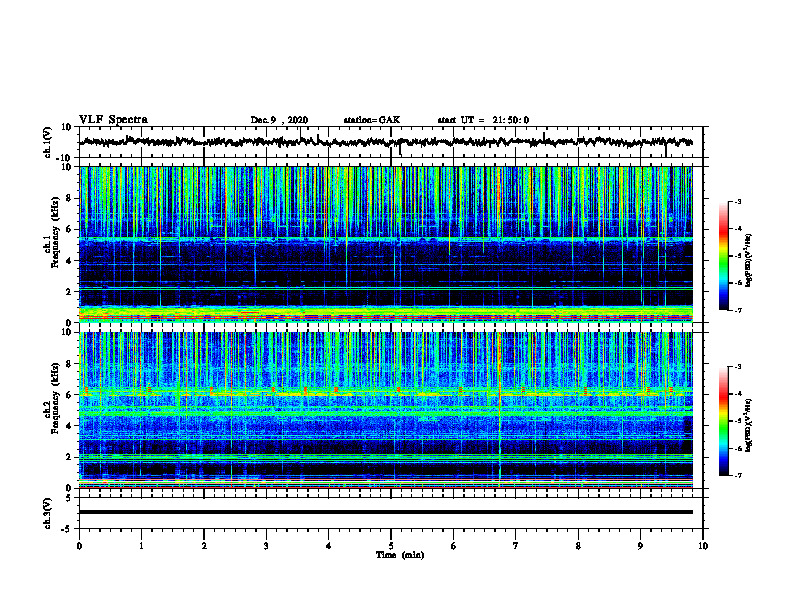Click inside the ch.2 spectrogram panel

point(386,410)
